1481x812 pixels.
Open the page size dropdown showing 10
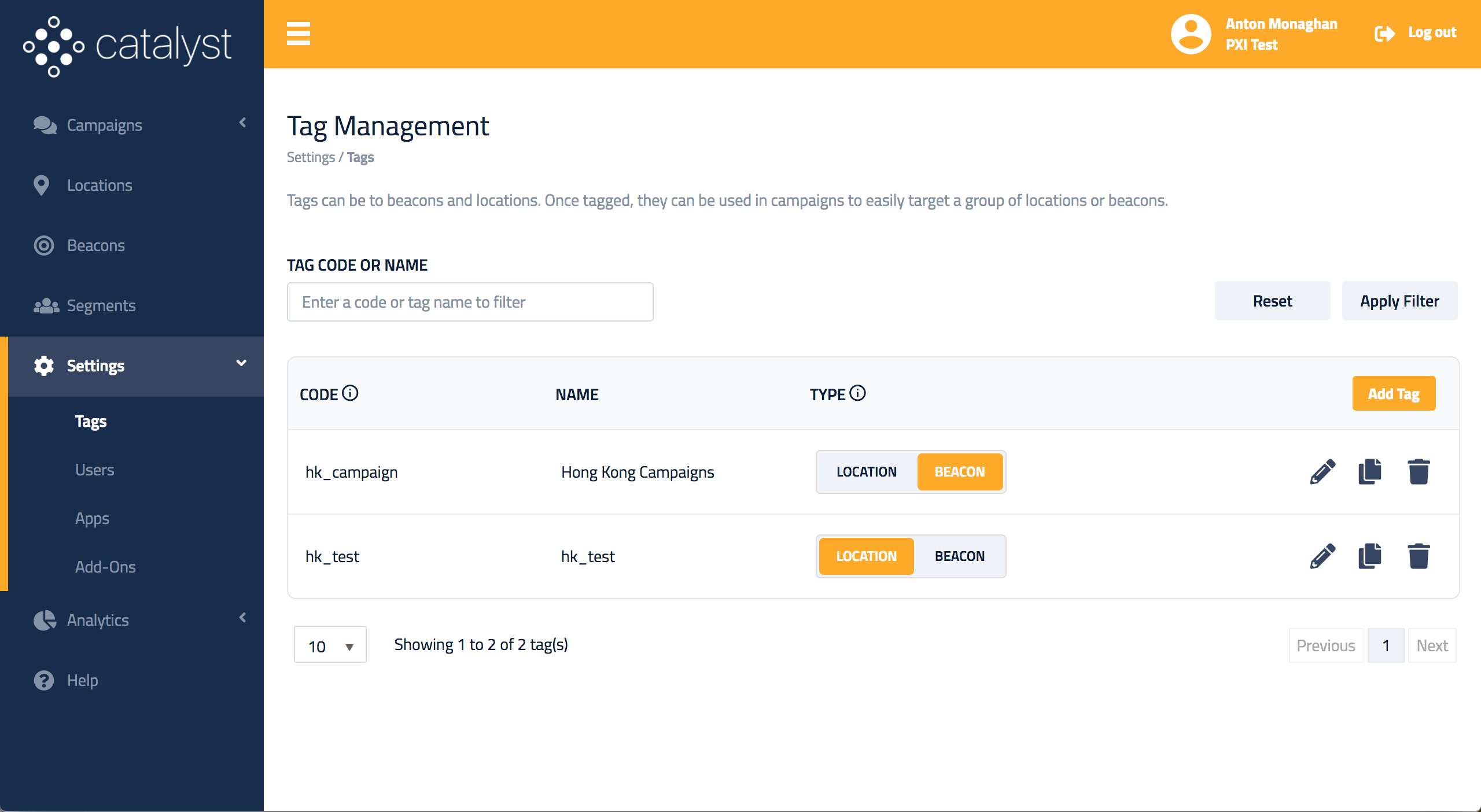point(330,645)
